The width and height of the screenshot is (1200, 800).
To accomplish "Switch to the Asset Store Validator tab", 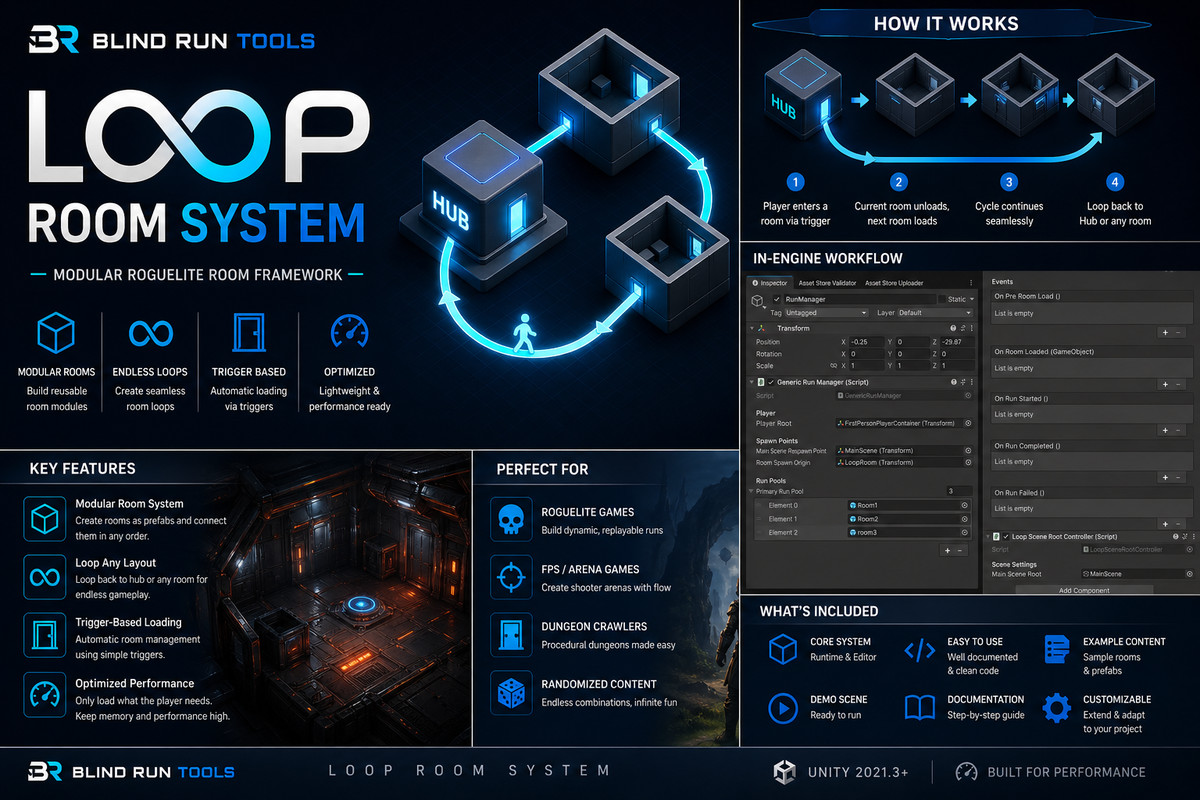I will click(x=827, y=283).
